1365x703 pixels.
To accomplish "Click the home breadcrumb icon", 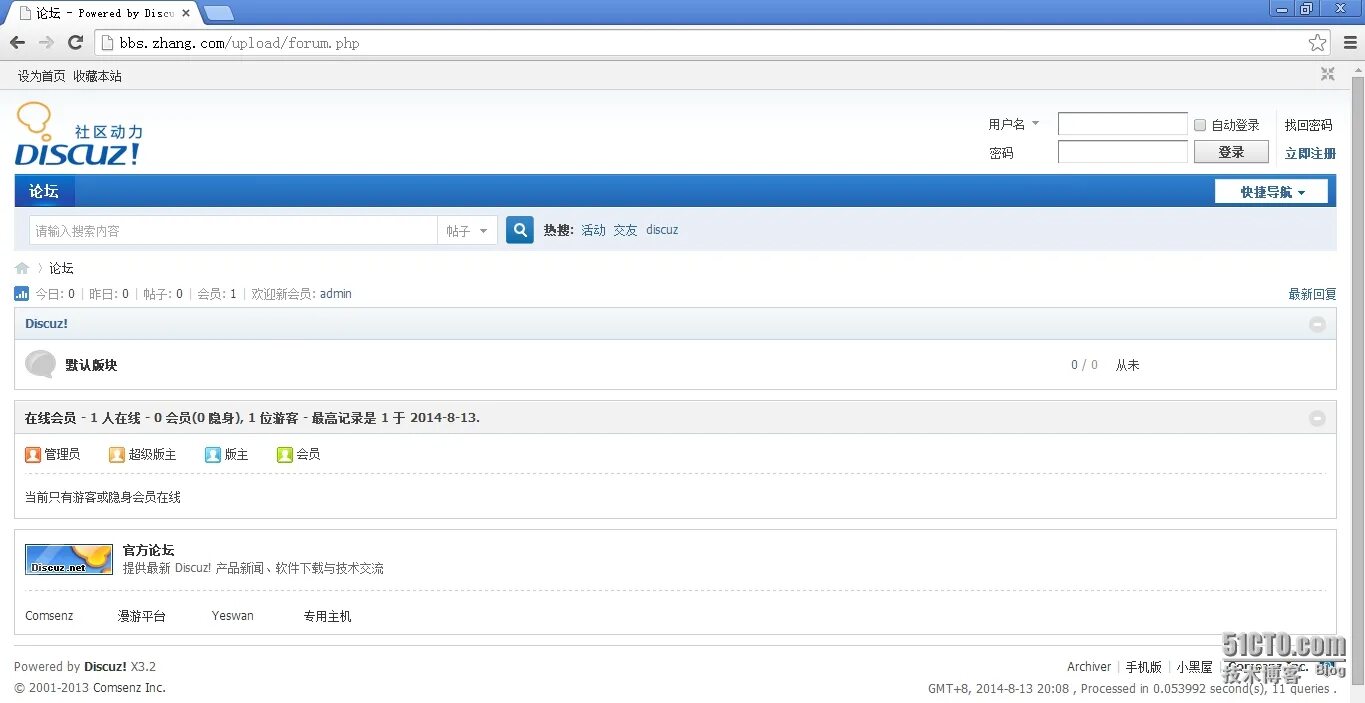I will tap(21, 267).
